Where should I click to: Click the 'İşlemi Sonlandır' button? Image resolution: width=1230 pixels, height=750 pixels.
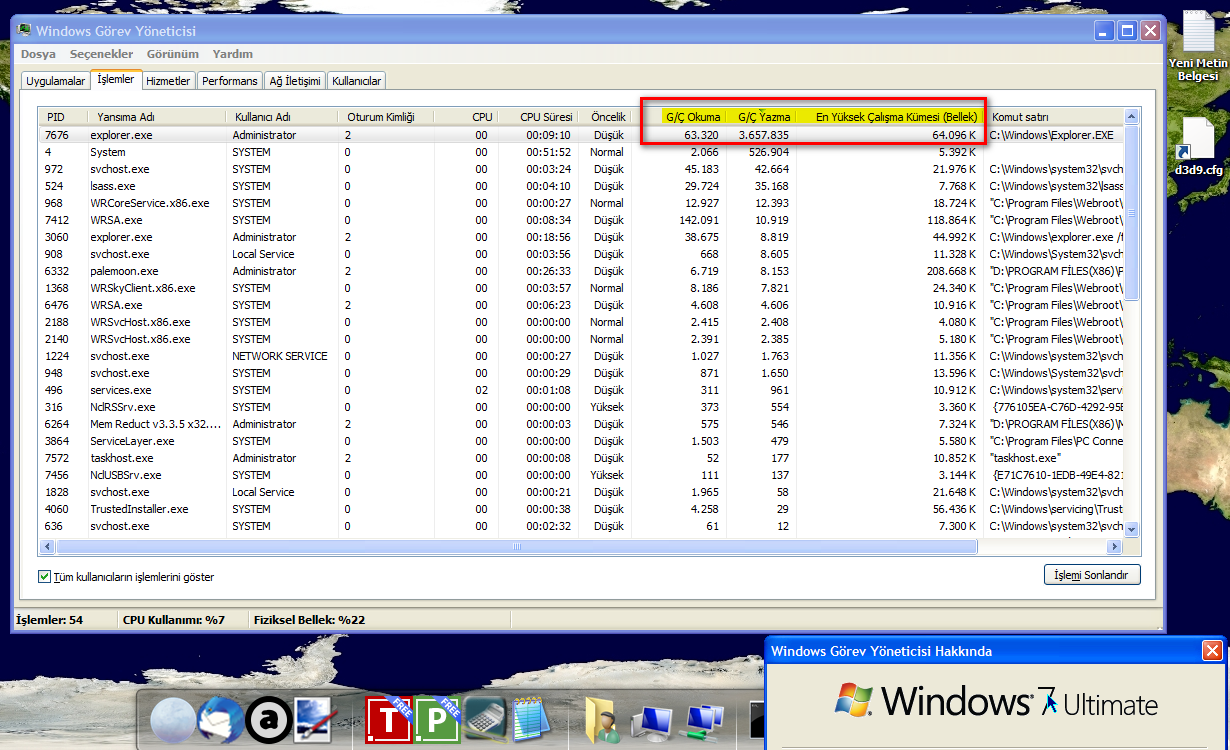[x=1091, y=576]
